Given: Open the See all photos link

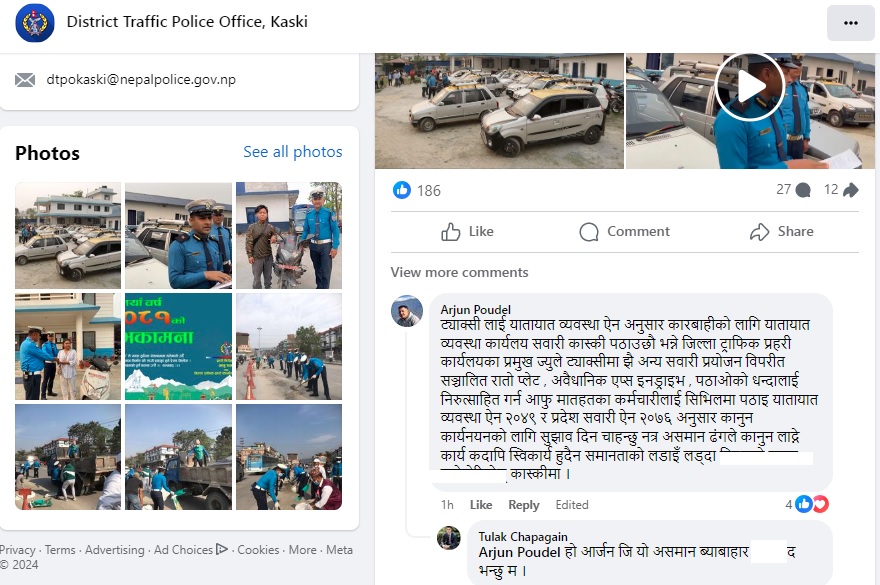Looking at the screenshot, I should pos(292,152).
